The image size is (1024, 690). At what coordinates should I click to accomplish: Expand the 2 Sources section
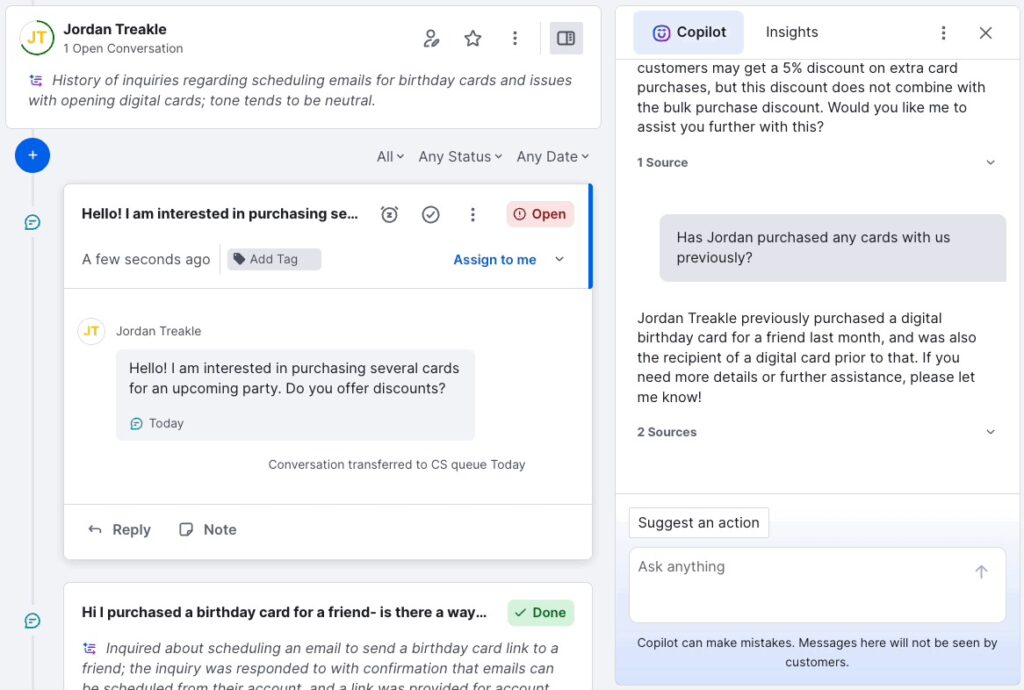pos(991,432)
